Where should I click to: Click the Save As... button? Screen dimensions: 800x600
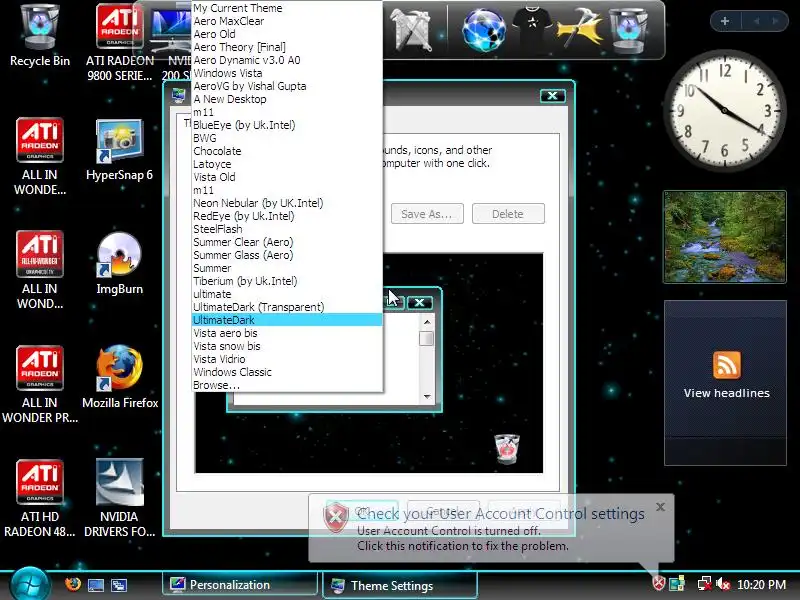pyautogui.click(x=427, y=214)
